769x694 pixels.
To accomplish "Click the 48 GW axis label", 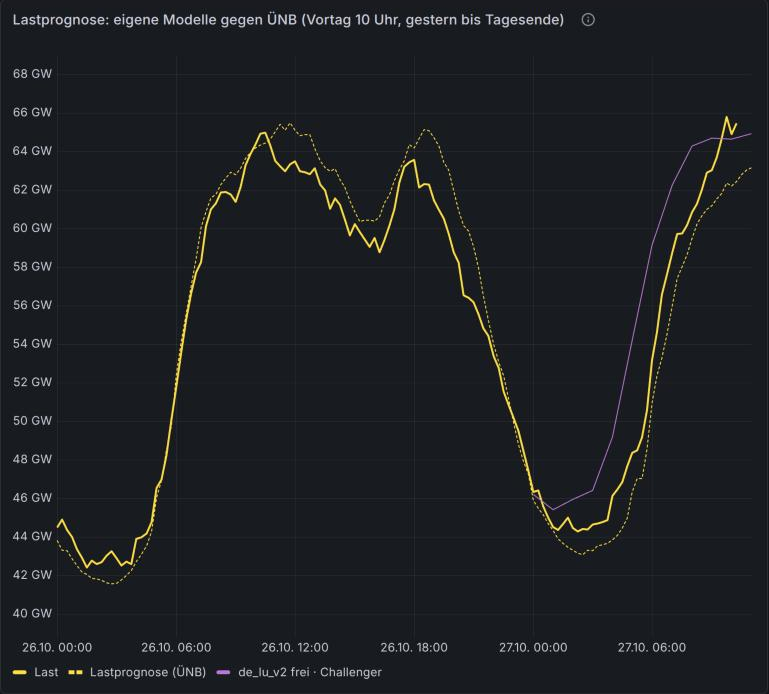I will 32,459.
